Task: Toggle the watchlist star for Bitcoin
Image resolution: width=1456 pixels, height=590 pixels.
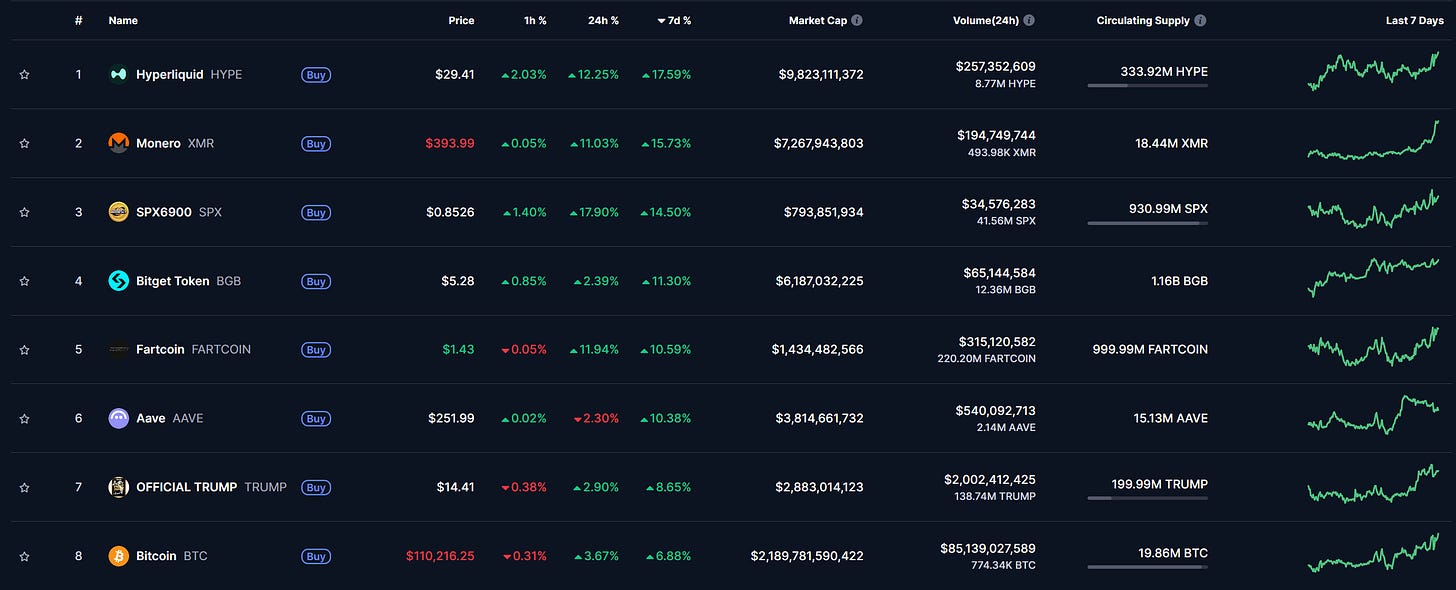Action: tap(24, 556)
